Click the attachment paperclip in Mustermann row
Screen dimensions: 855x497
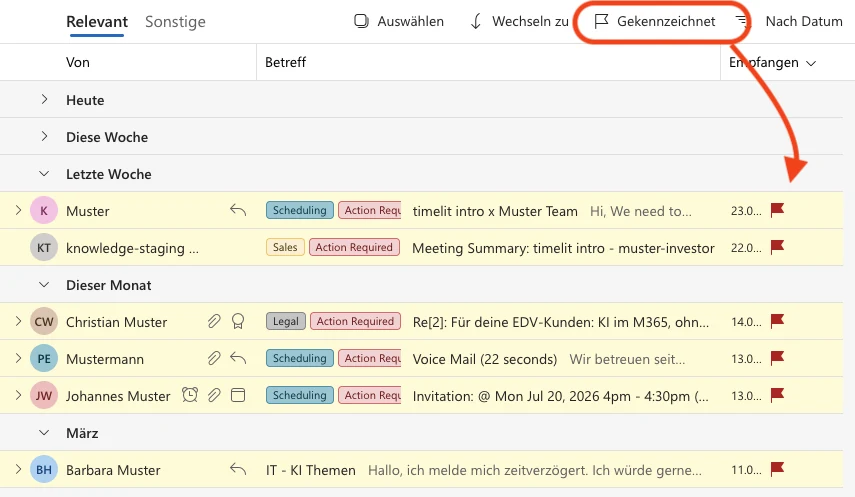pyautogui.click(x=214, y=358)
